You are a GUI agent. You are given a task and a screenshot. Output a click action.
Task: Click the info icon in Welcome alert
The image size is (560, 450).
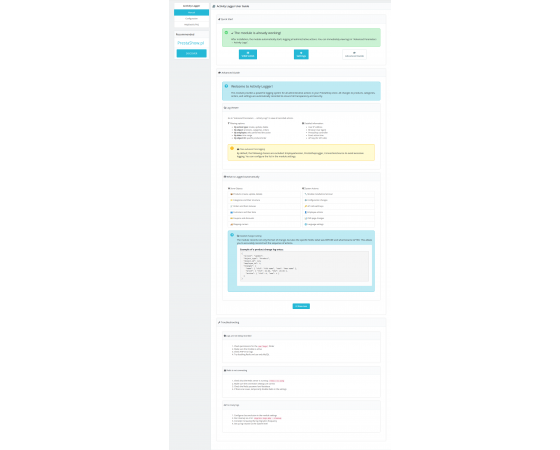pos(226,86)
